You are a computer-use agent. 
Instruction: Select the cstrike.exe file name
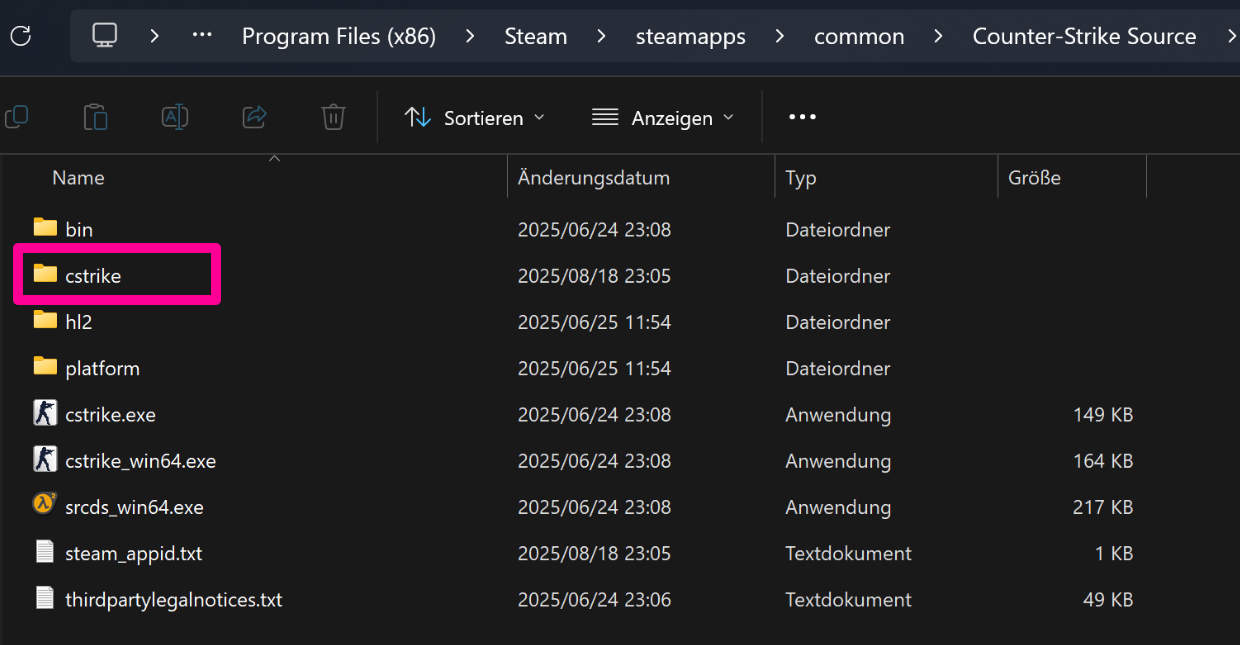[x=110, y=414]
